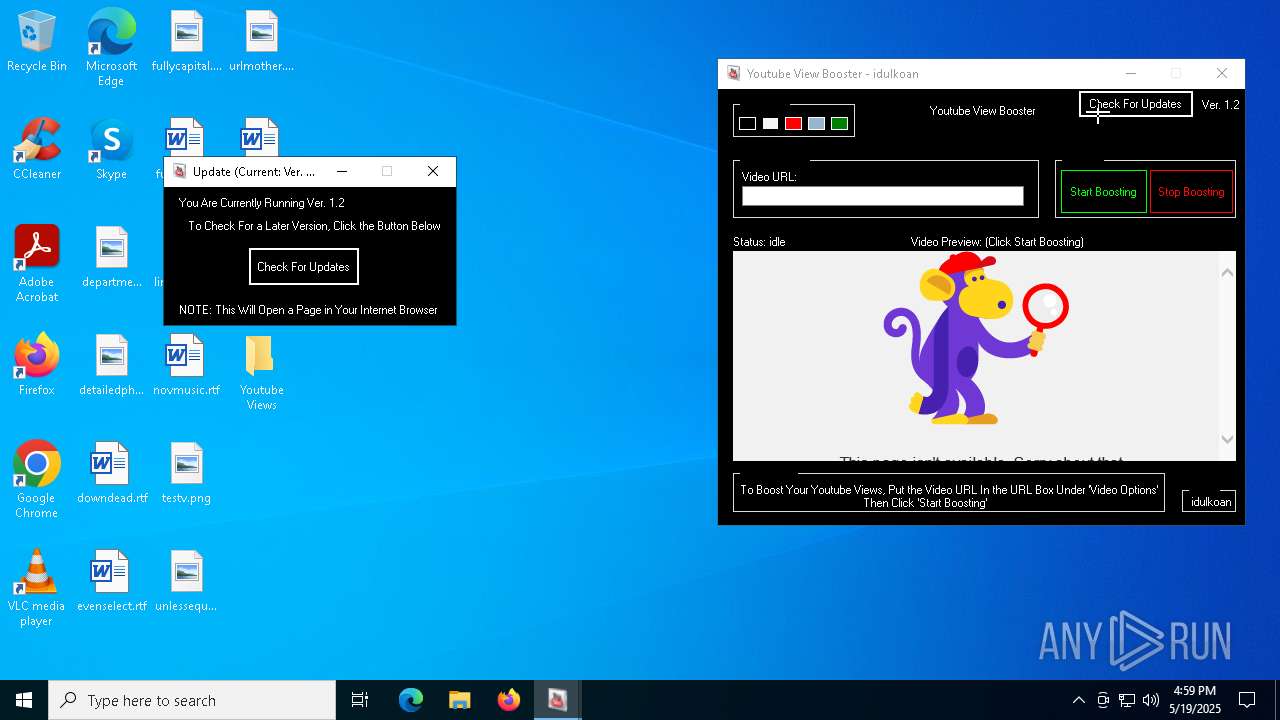Image resolution: width=1280 pixels, height=720 pixels.
Task: Select the urlmother file on desktop
Action: point(261,42)
